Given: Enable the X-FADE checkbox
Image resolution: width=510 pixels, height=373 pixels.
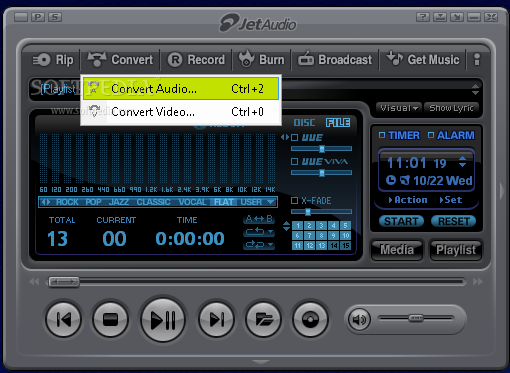Looking at the screenshot, I should click(x=294, y=201).
